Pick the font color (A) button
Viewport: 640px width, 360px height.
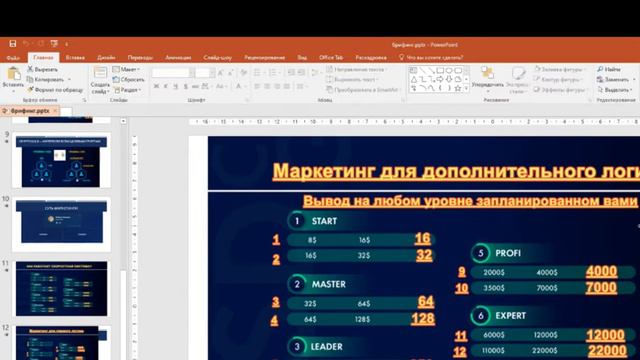click(x=238, y=86)
